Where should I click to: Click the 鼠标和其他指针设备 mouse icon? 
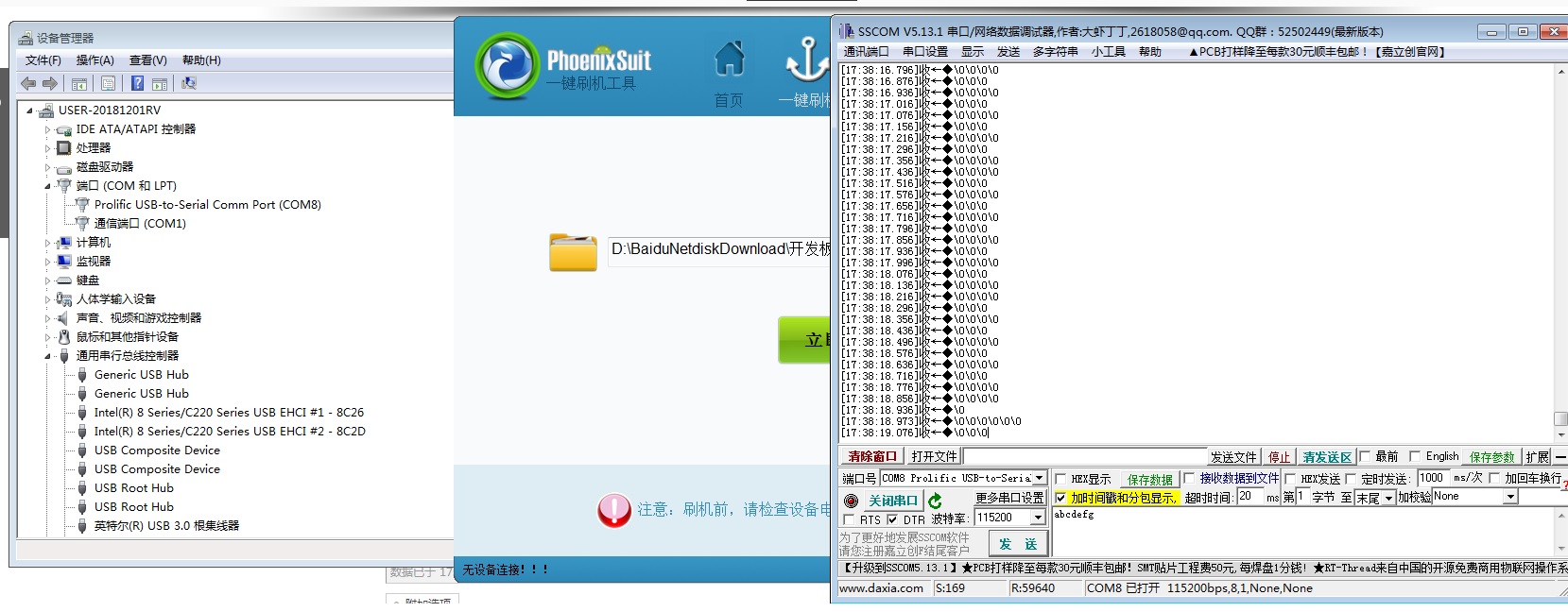[x=64, y=337]
